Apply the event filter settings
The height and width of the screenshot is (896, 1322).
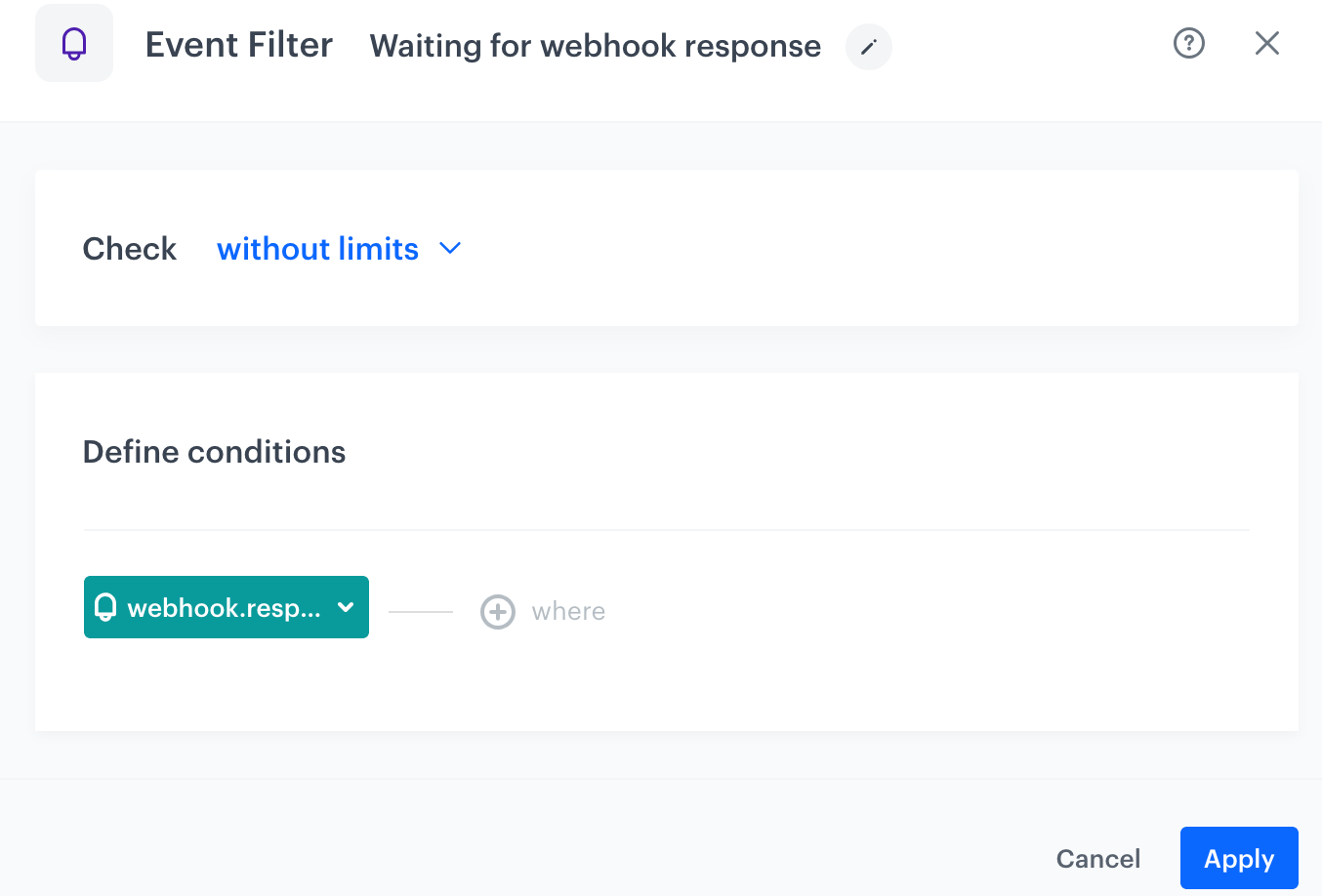coord(1238,858)
